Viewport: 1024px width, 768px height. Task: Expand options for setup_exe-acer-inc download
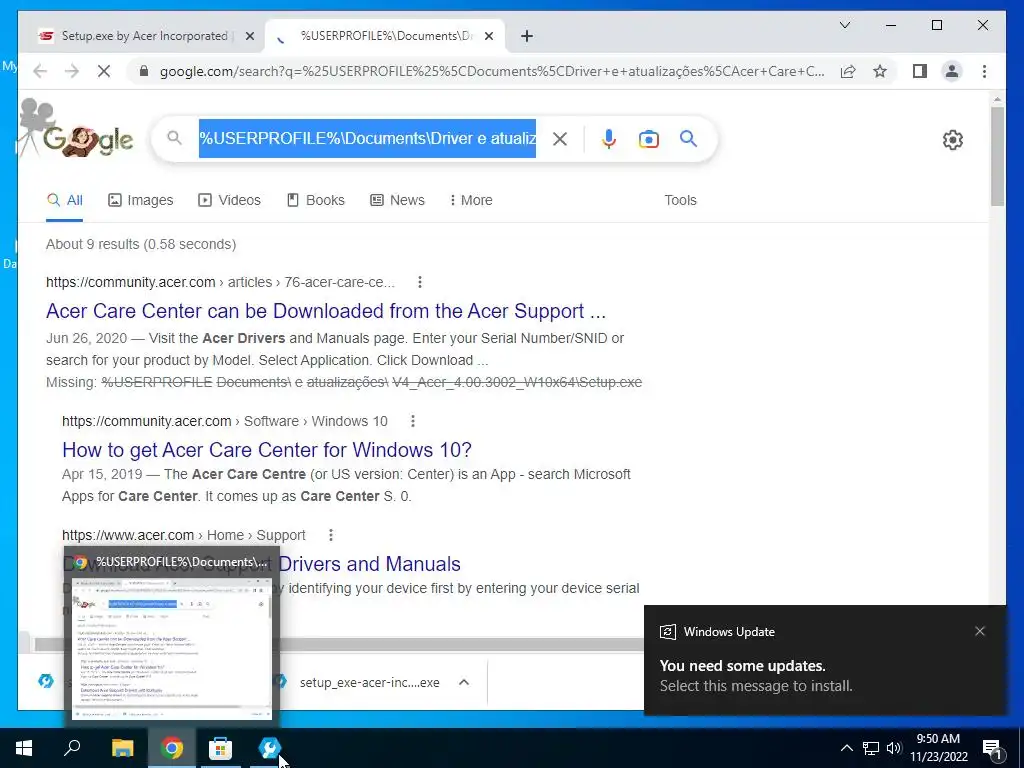point(464,682)
